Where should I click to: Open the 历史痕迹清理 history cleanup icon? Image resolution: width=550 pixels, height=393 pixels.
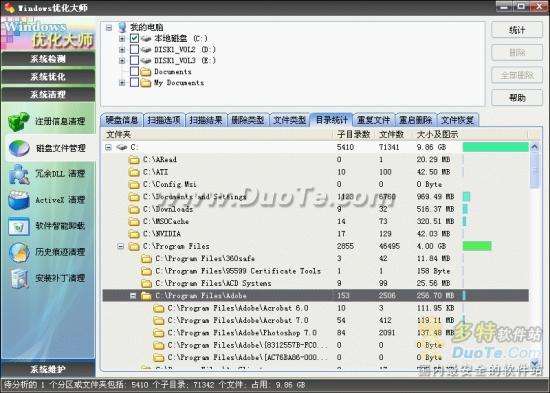19,252
